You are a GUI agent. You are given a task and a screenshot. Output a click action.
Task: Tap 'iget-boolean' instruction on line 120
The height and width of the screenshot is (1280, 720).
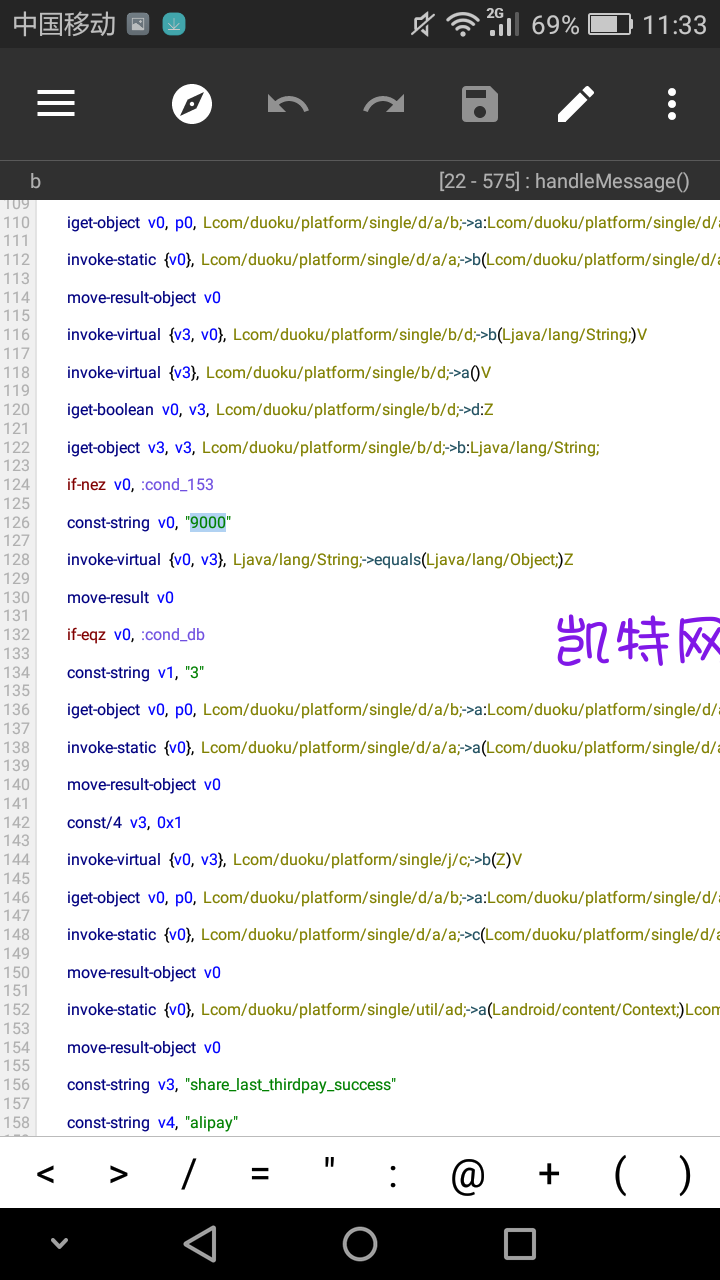tap(110, 409)
